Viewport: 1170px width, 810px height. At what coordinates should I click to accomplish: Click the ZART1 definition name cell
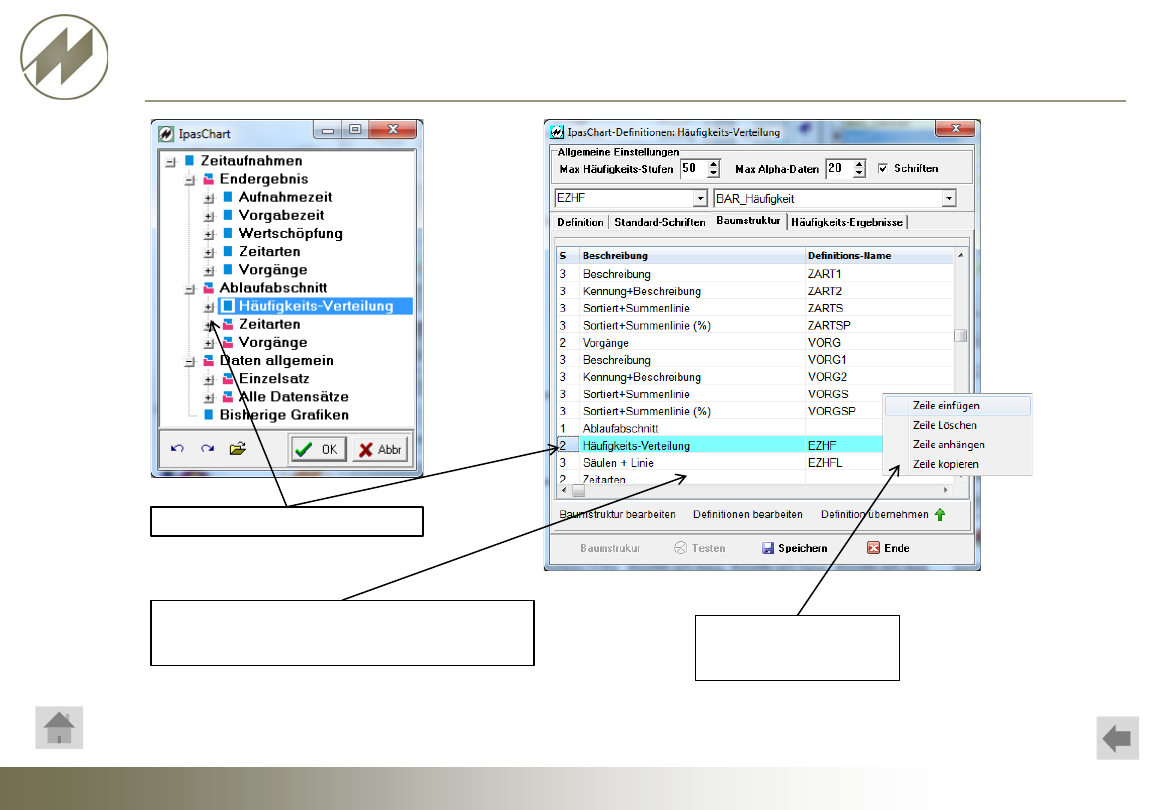(x=879, y=274)
